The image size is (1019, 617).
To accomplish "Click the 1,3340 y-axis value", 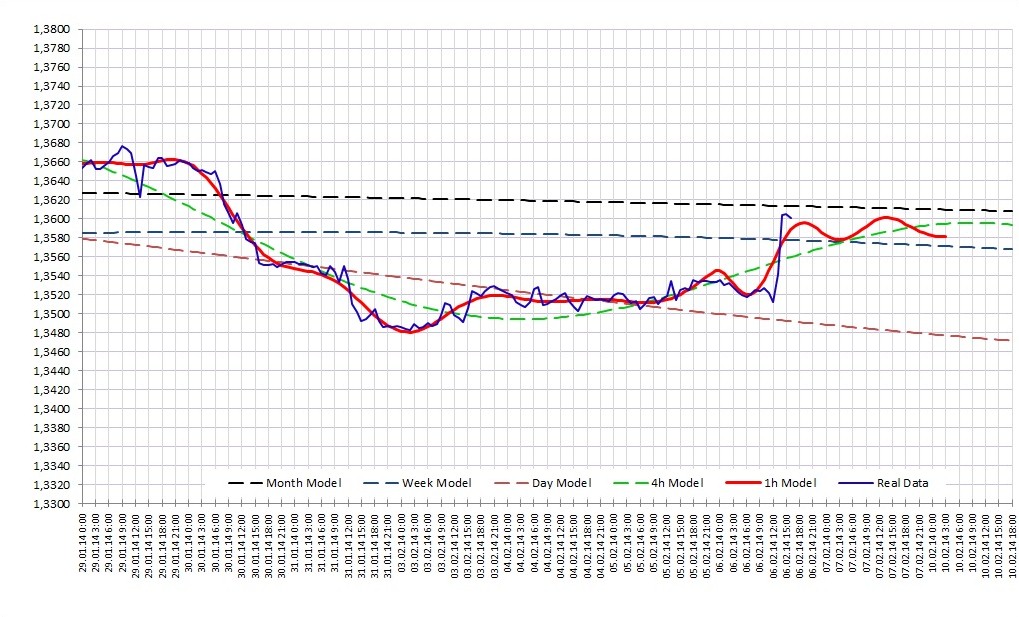I will tap(51, 466).
